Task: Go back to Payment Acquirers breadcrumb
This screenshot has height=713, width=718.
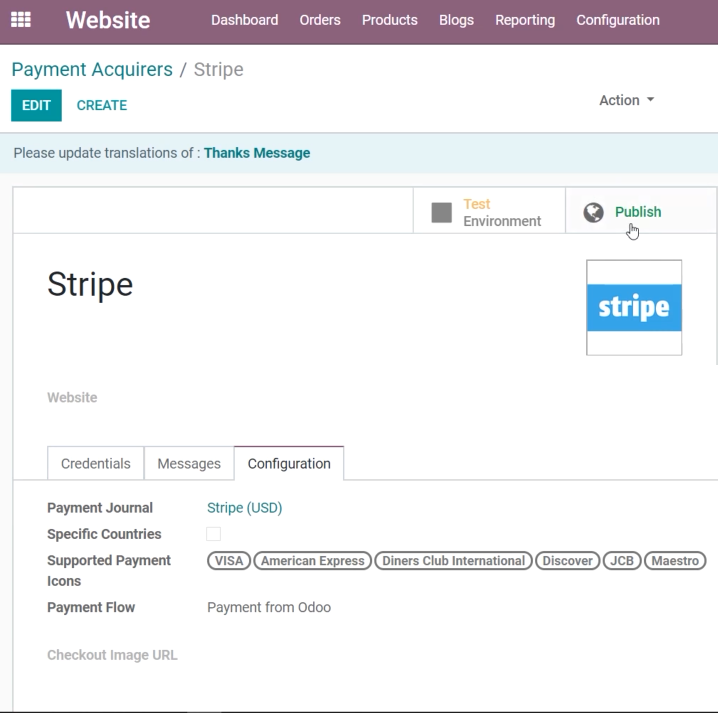Action: click(x=92, y=70)
